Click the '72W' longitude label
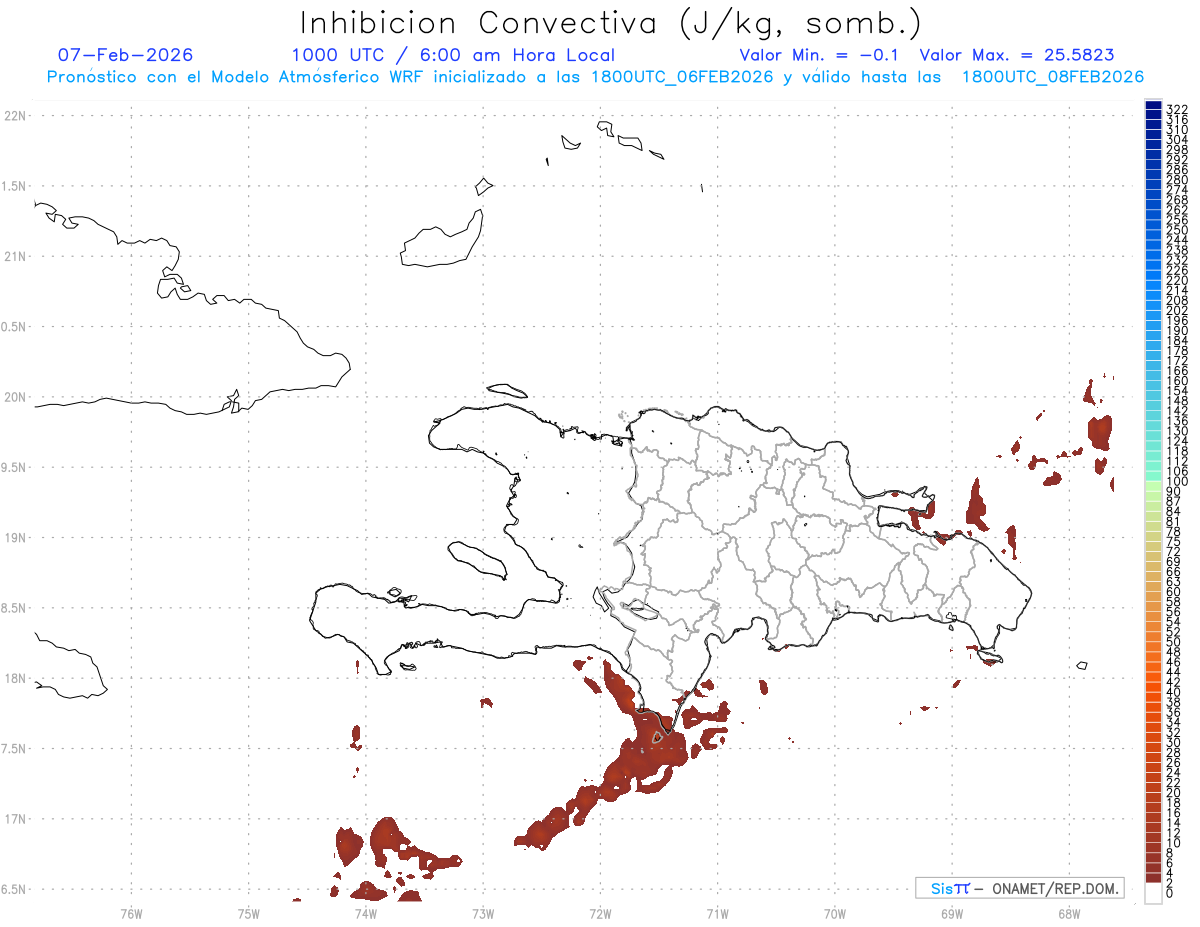The height and width of the screenshot is (927, 1200). [x=600, y=912]
